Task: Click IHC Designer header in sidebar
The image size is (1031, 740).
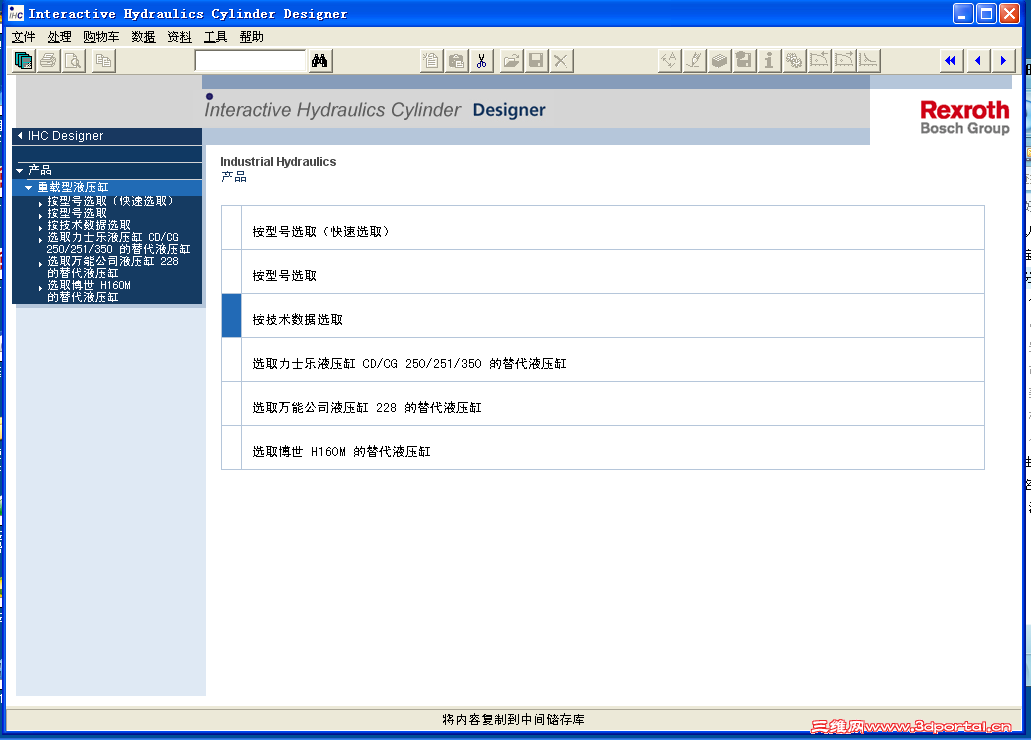Action: click(x=107, y=136)
